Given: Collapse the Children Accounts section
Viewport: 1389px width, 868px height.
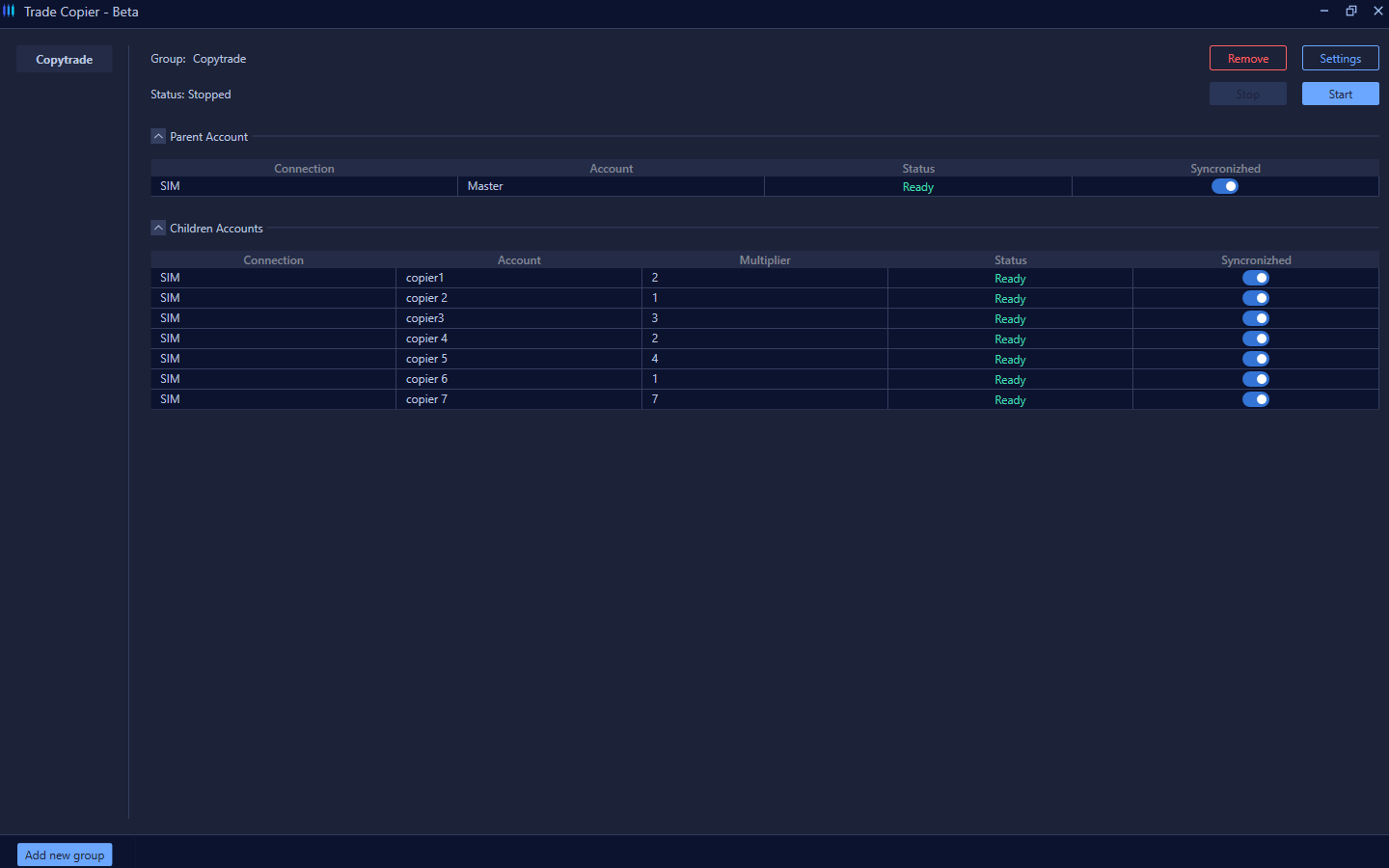Looking at the screenshot, I should click(158, 229).
